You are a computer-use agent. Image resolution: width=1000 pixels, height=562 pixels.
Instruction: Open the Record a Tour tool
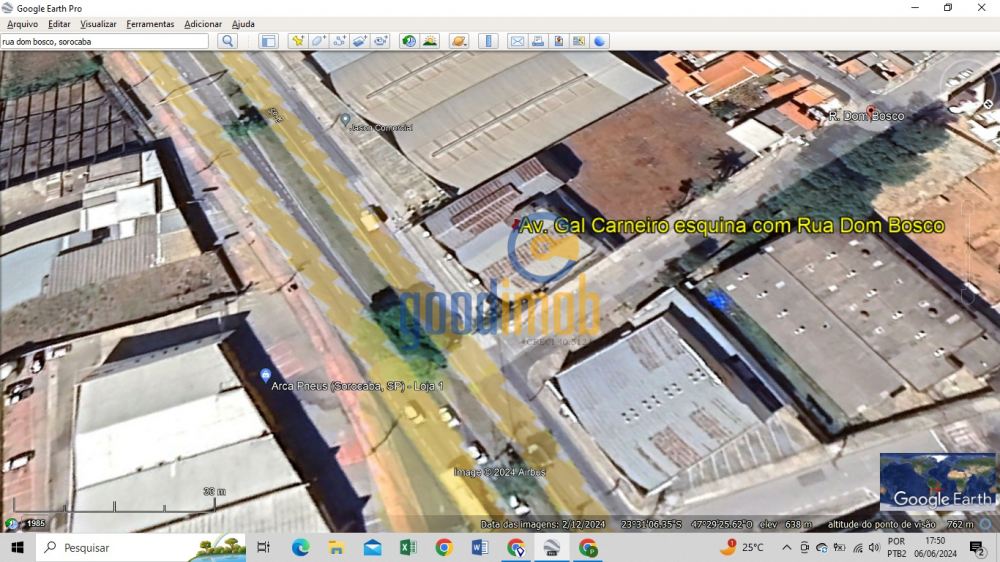tap(381, 41)
